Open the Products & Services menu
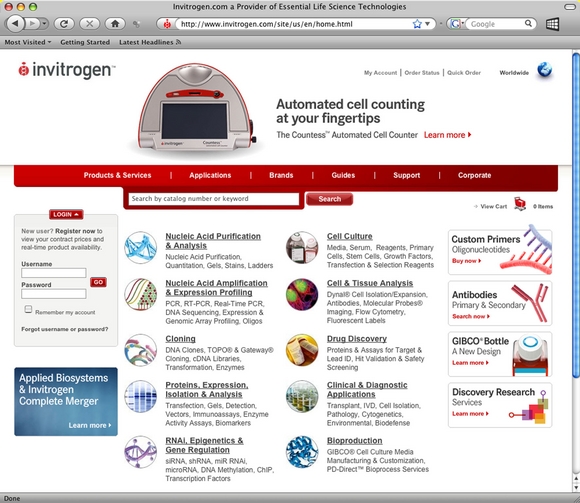Viewport: 580px width, 503px height. (x=117, y=175)
